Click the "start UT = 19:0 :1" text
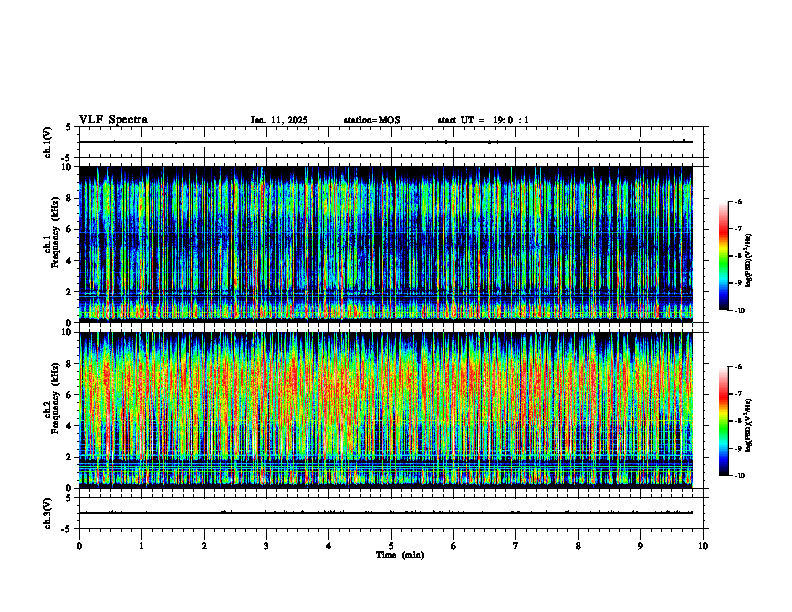792x612 pixels. point(483,120)
